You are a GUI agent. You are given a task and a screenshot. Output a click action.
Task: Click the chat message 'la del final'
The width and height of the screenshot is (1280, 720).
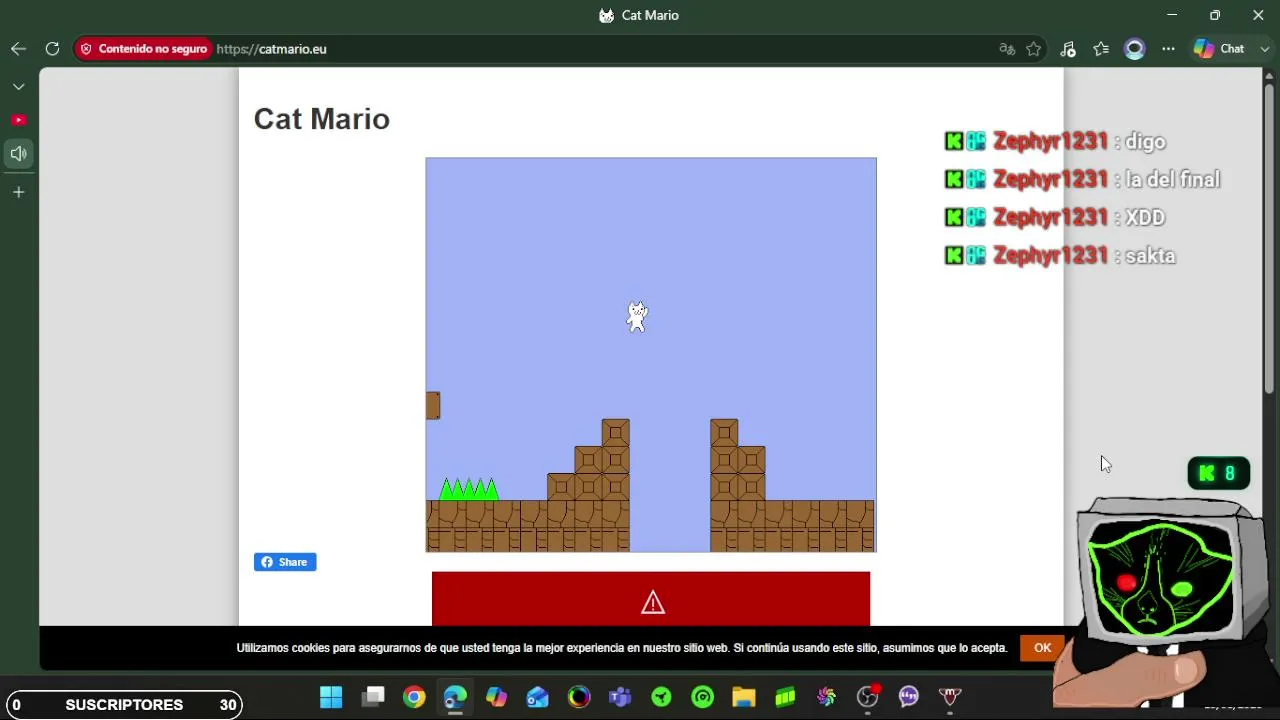(1082, 180)
